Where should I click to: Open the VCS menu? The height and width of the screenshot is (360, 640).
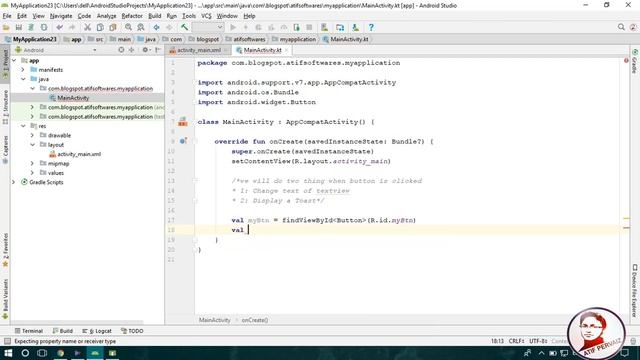[x=206, y=16]
